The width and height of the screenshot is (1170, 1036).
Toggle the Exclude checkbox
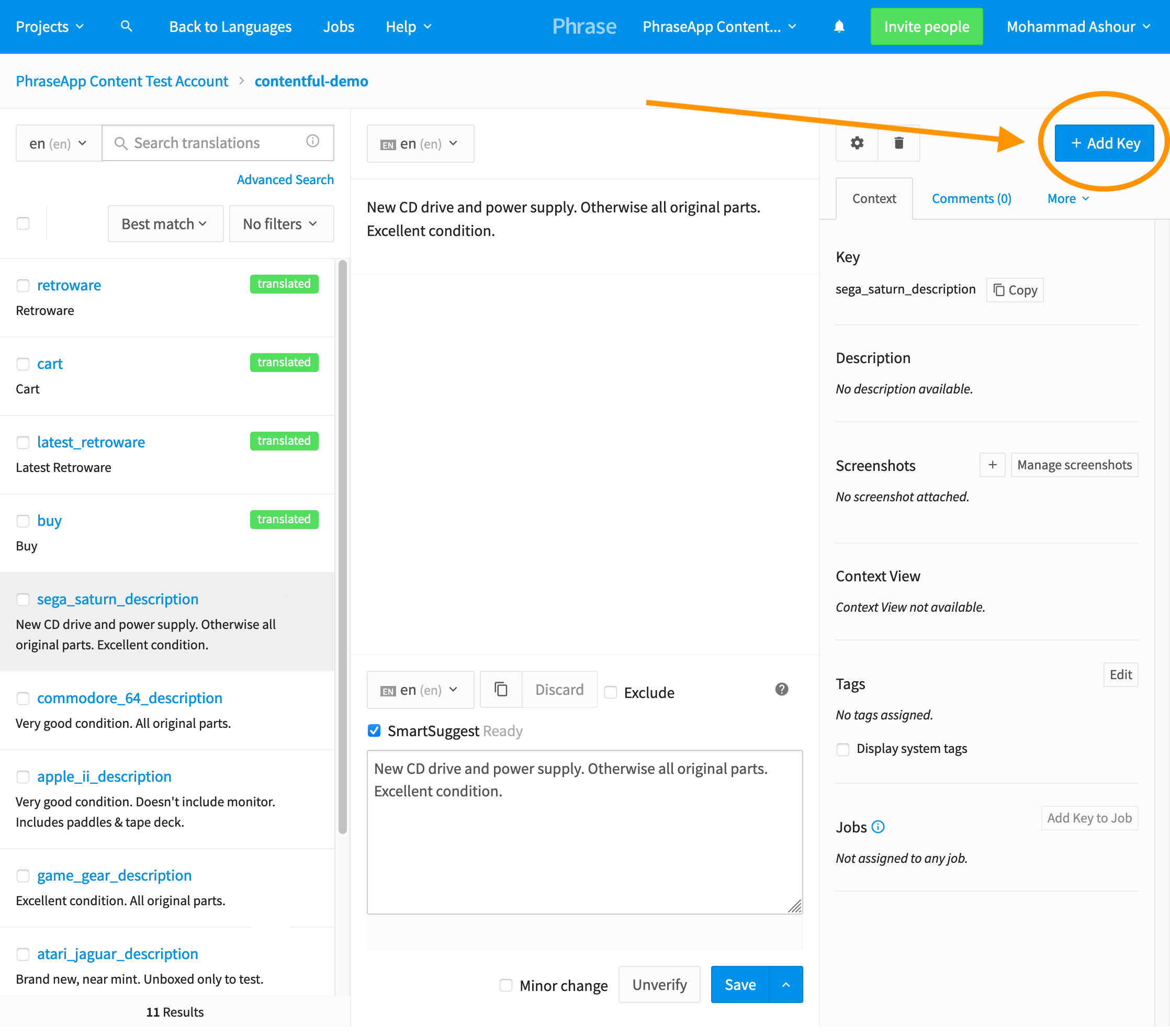coord(611,692)
